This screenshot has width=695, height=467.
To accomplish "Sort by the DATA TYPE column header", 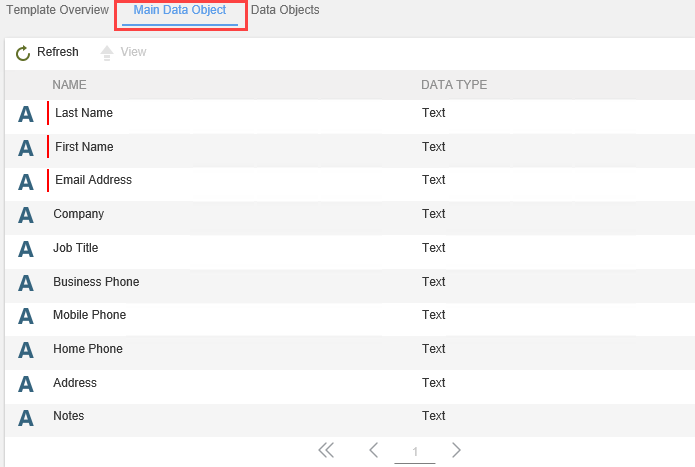I will click(454, 85).
